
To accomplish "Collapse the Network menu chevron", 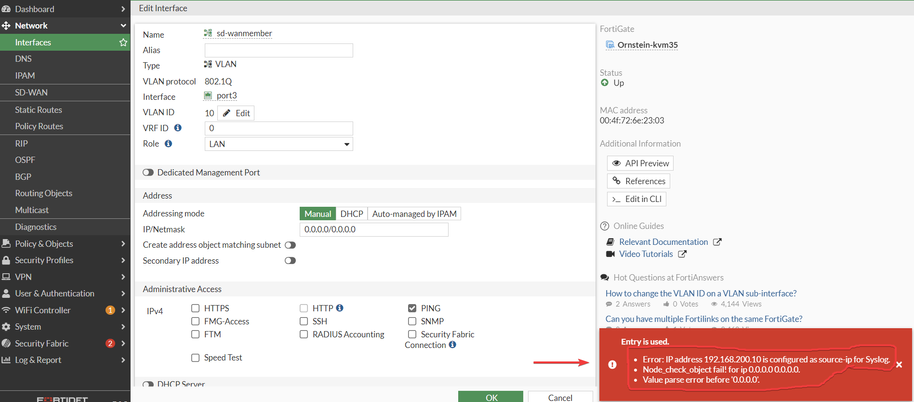I will 123,26.
